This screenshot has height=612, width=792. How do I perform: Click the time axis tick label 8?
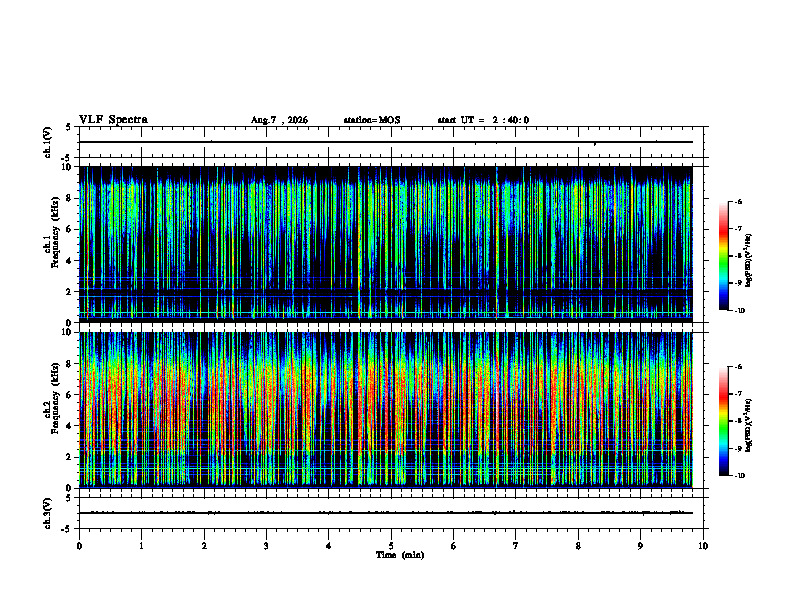(578, 546)
